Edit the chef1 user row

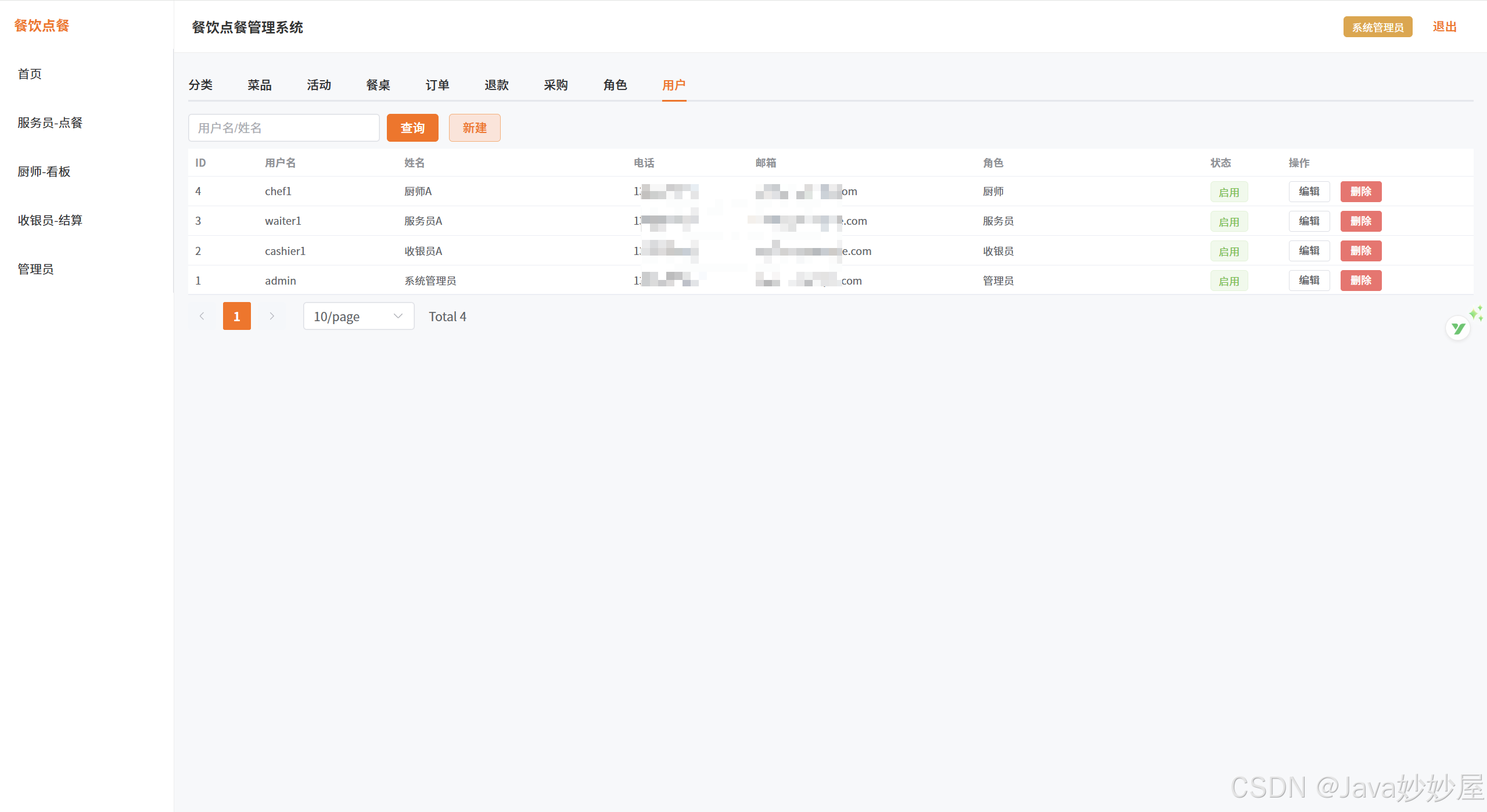click(x=1309, y=192)
